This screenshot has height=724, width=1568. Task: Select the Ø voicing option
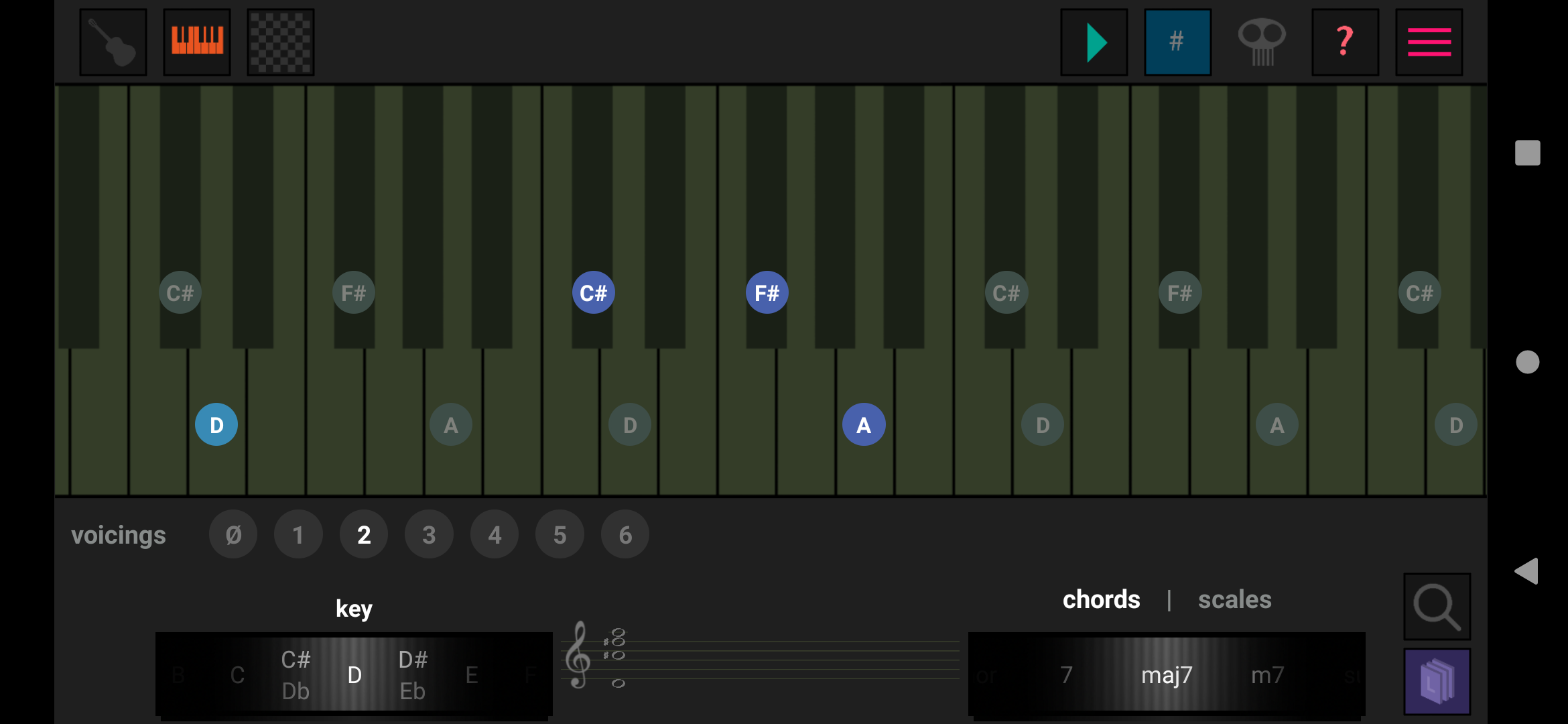click(x=233, y=535)
